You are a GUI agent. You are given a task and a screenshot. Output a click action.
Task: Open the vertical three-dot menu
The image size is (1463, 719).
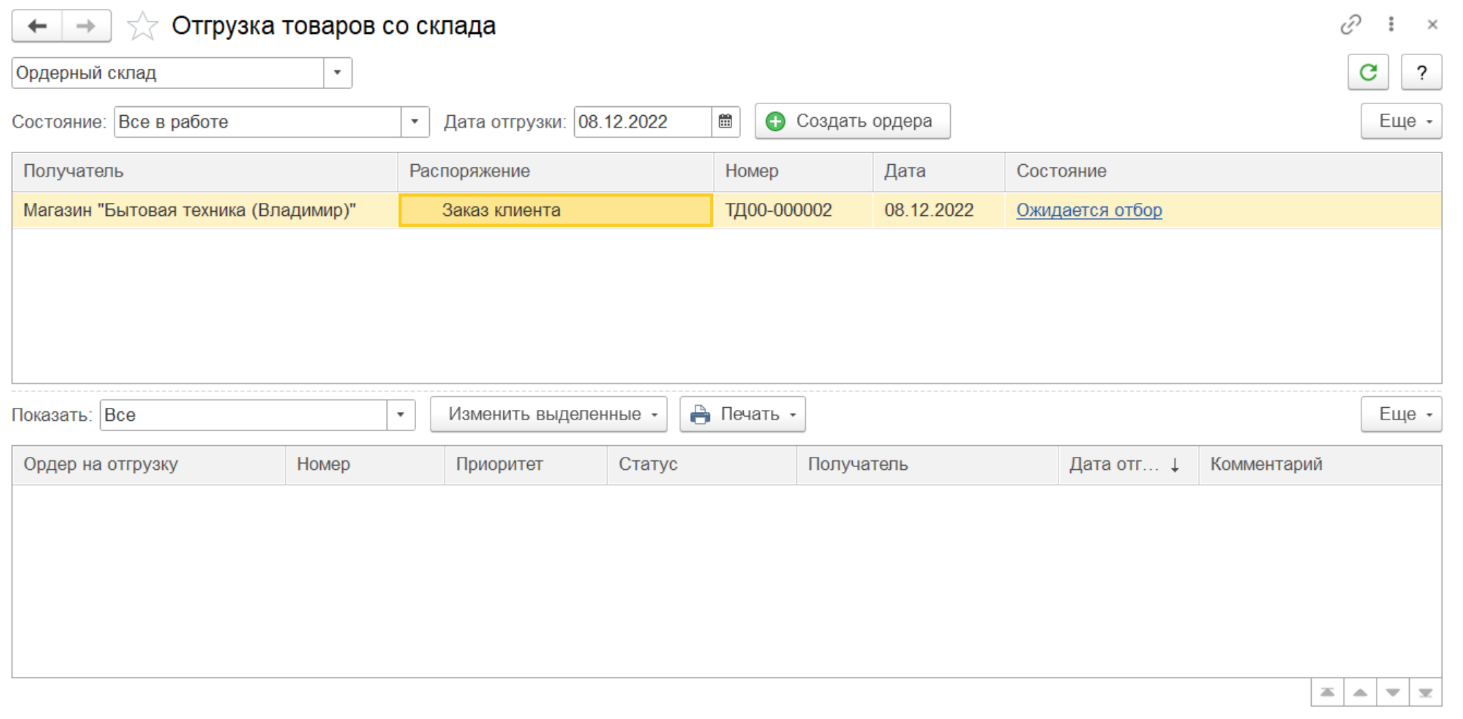point(1391,25)
